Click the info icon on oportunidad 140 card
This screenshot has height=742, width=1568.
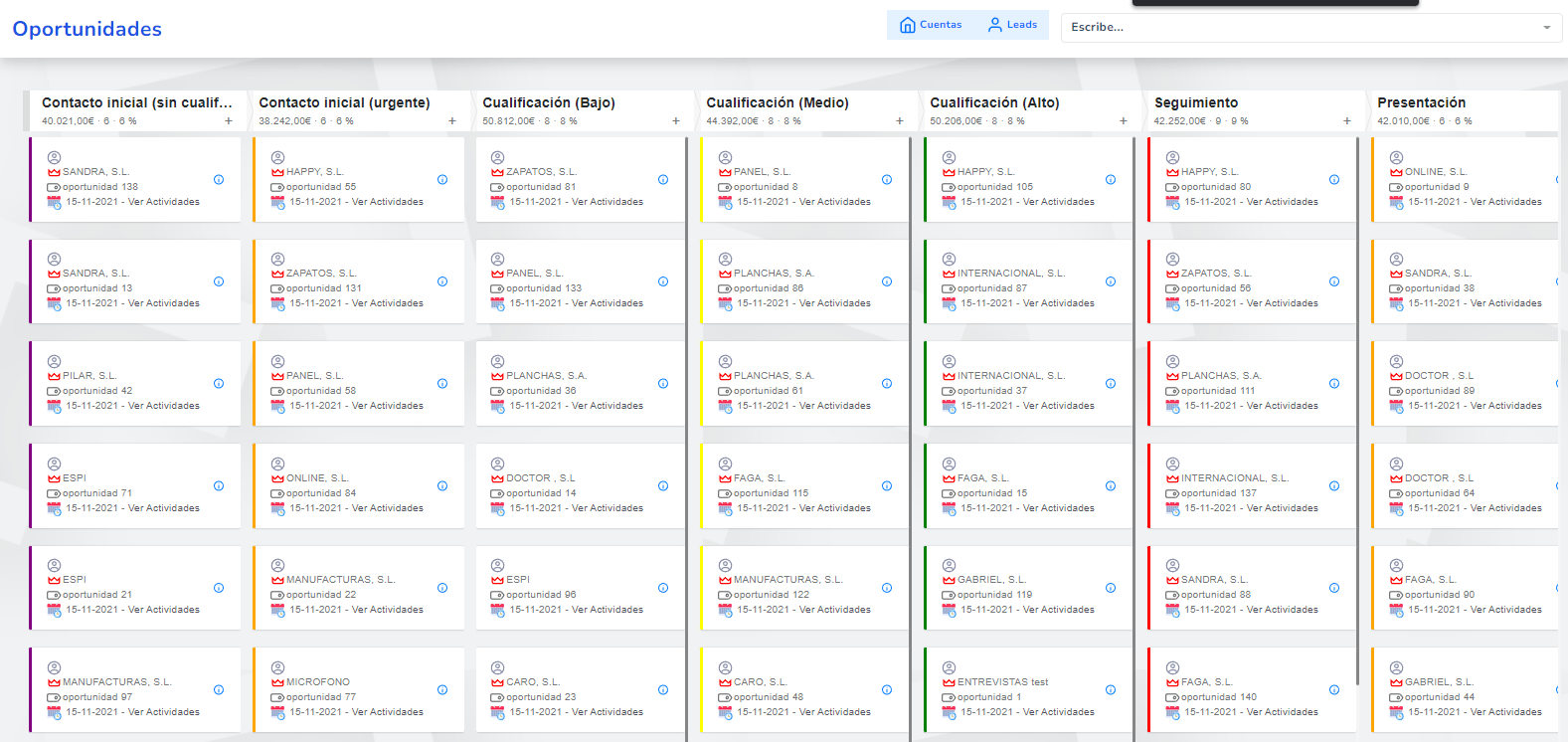click(x=1334, y=690)
